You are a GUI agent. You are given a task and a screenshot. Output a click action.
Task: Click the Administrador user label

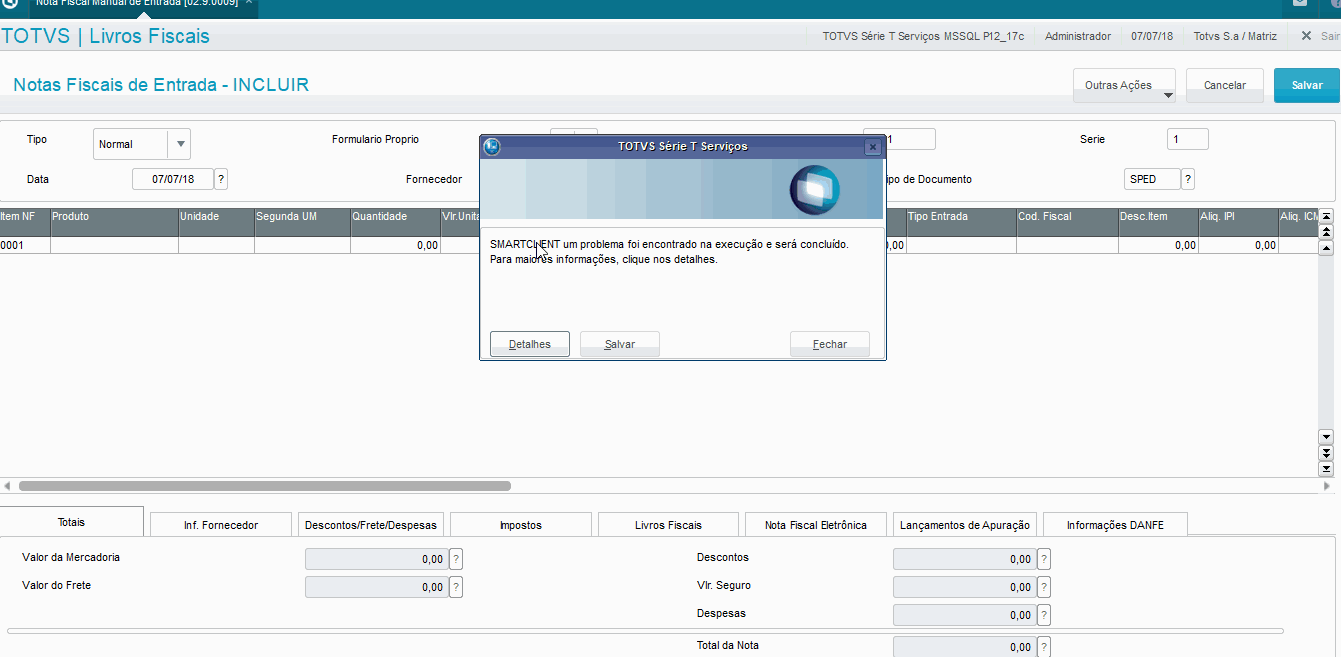pos(1078,36)
